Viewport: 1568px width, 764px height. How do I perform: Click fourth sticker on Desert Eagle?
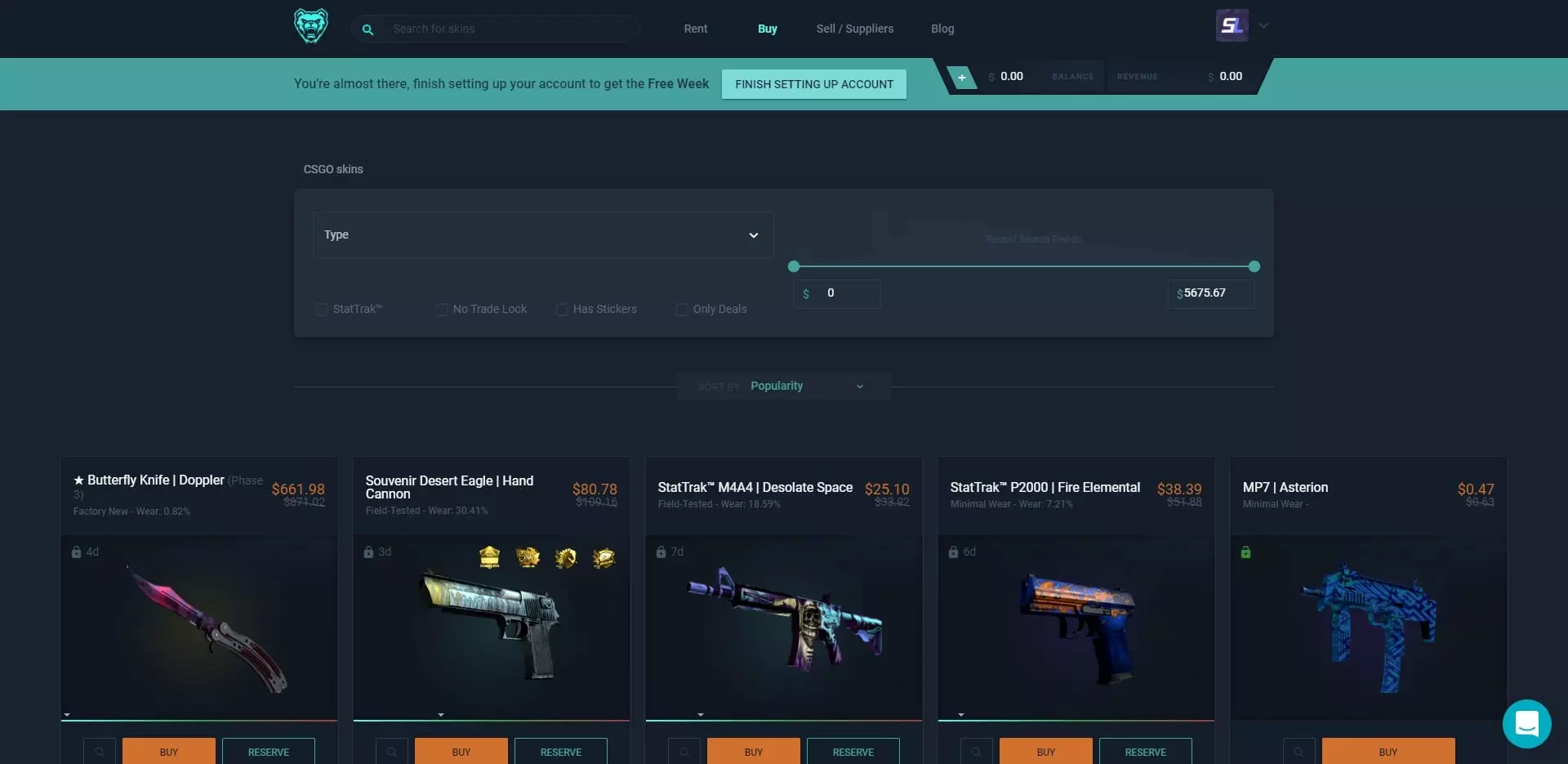point(604,557)
